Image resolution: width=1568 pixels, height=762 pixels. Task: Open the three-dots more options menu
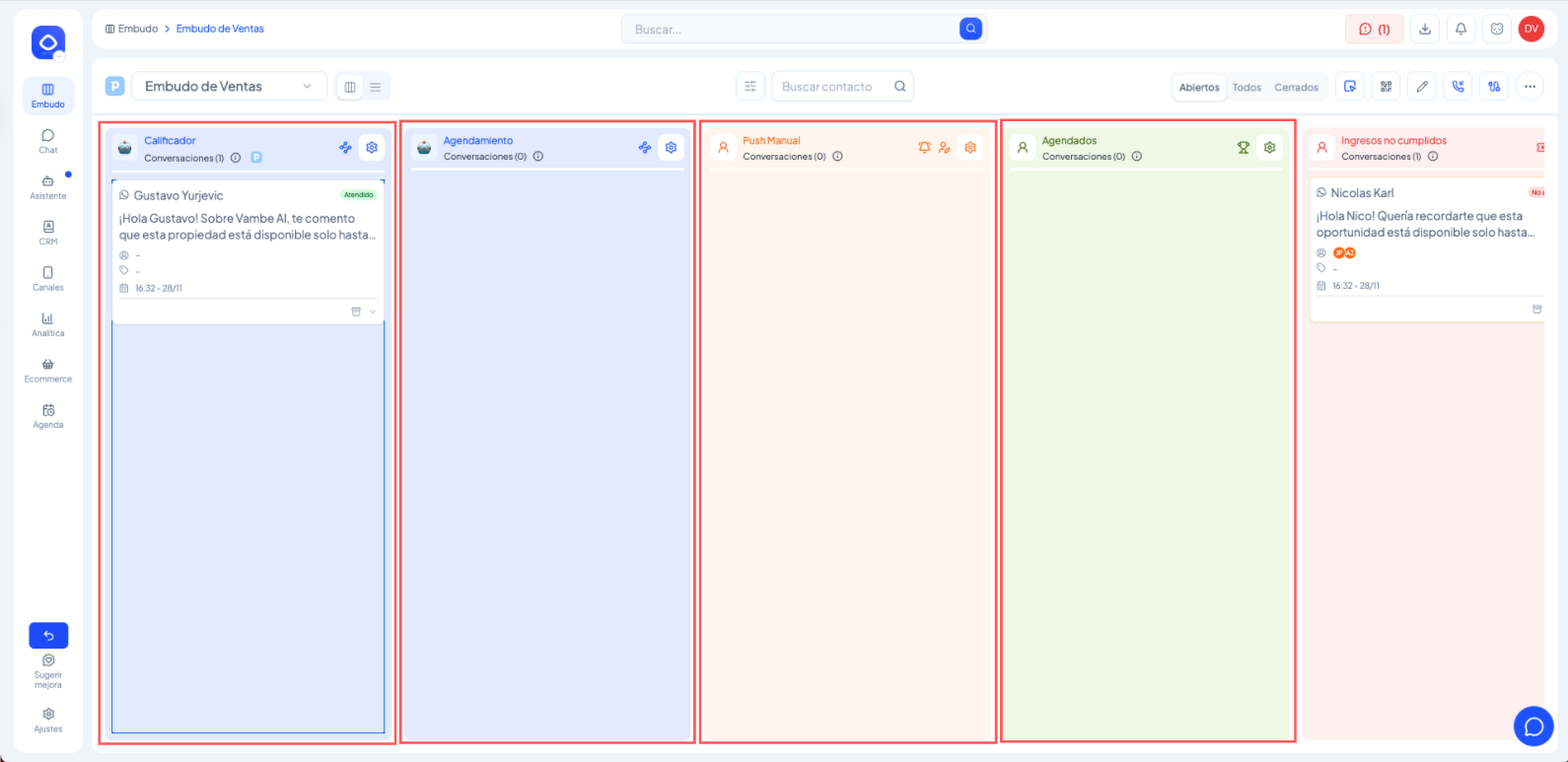pos(1530,87)
